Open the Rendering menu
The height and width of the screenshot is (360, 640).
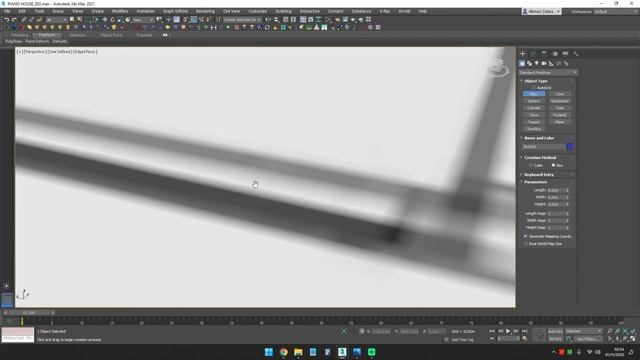coord(205,11)
